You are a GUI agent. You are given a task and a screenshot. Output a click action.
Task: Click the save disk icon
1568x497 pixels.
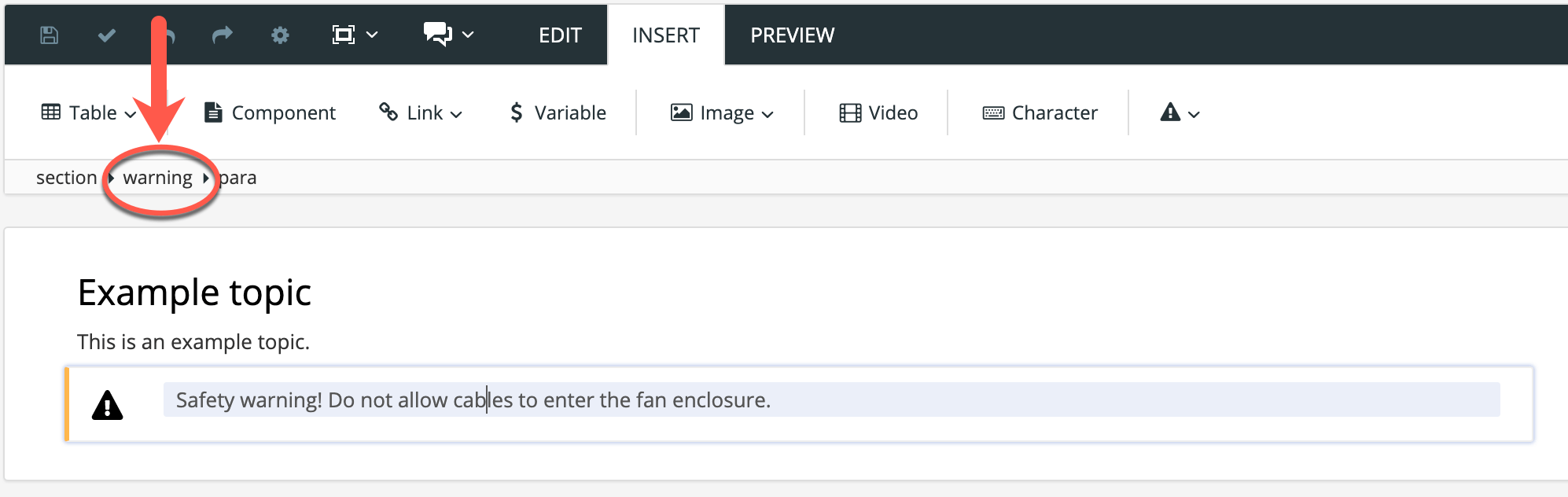tap(49, 35)
